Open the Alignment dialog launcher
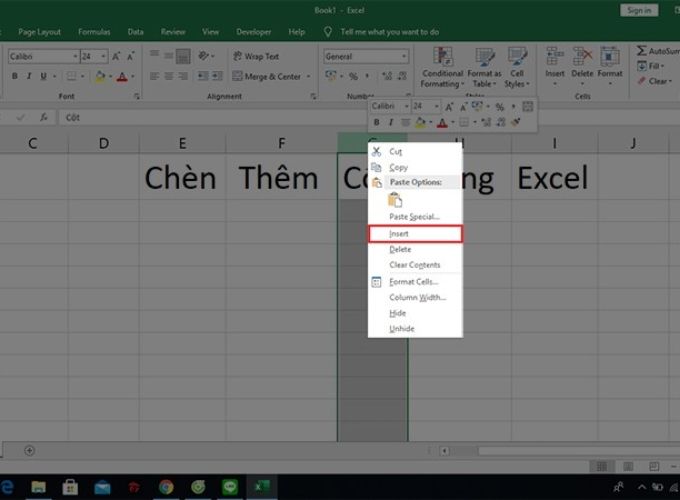This screenshot has height=500, width=680. [313, 96]
